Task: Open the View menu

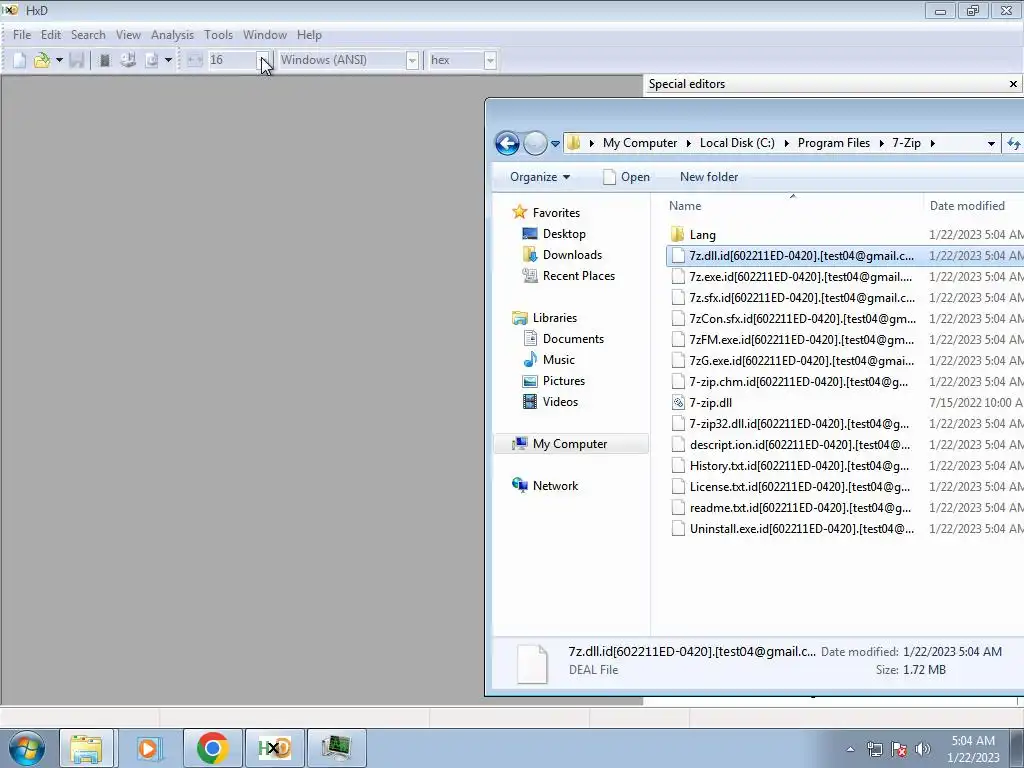Action: 128,35
